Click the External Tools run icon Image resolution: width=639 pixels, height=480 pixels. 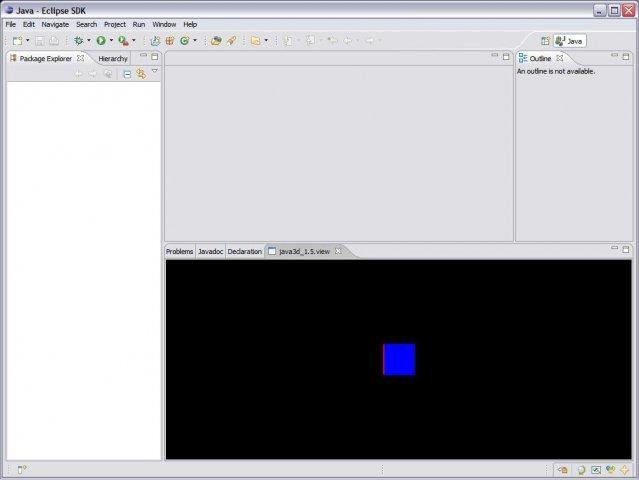[123, 41]
